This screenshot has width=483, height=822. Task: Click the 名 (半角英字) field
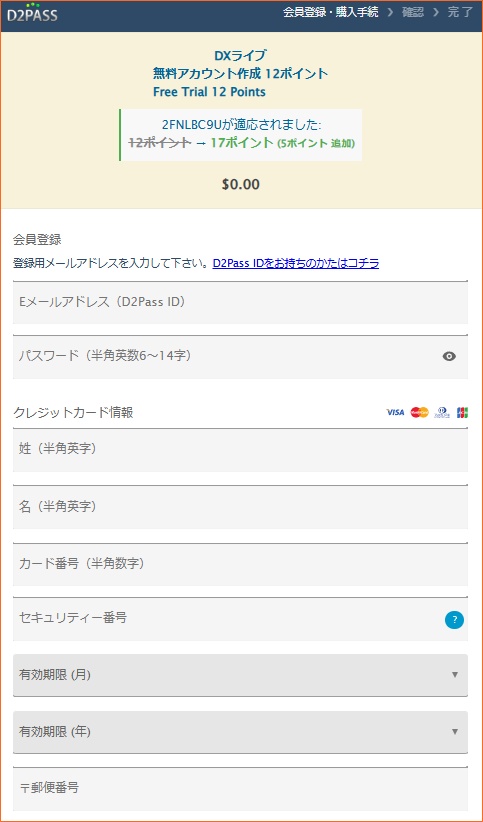click(240, 507)
